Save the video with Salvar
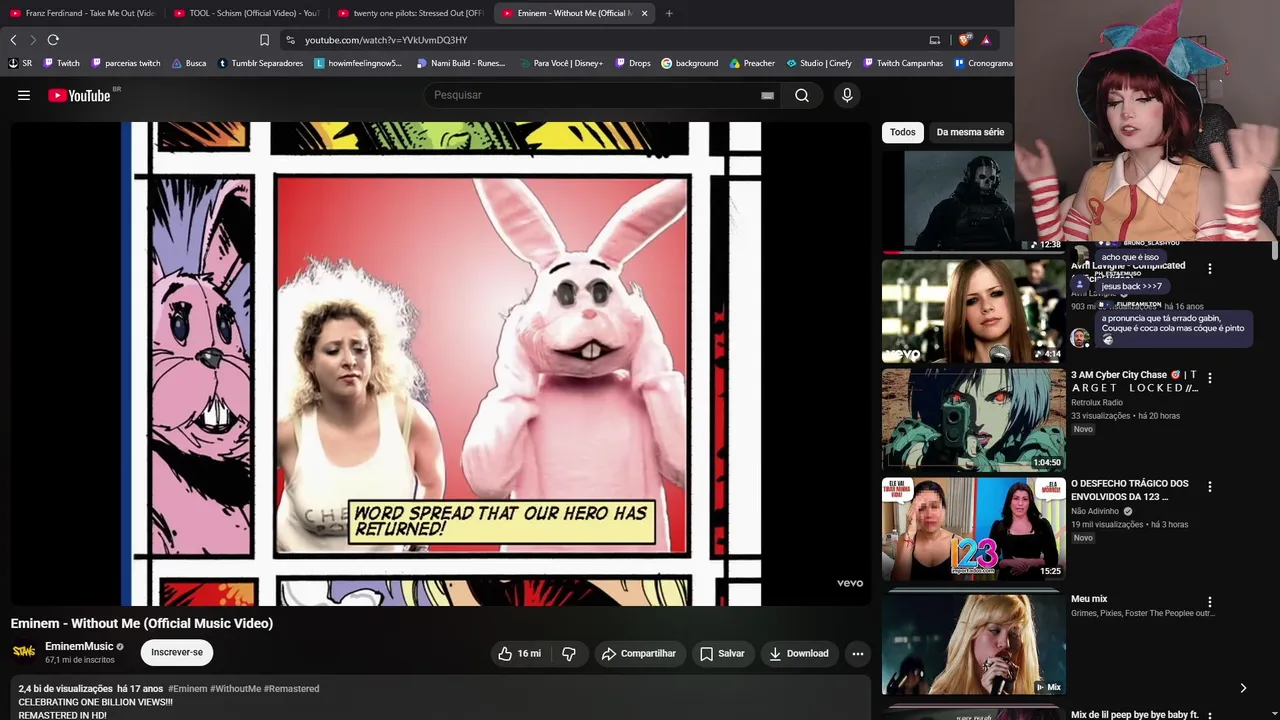The height and width of the screenshot is (720, 1280). [x=722, y=653]
